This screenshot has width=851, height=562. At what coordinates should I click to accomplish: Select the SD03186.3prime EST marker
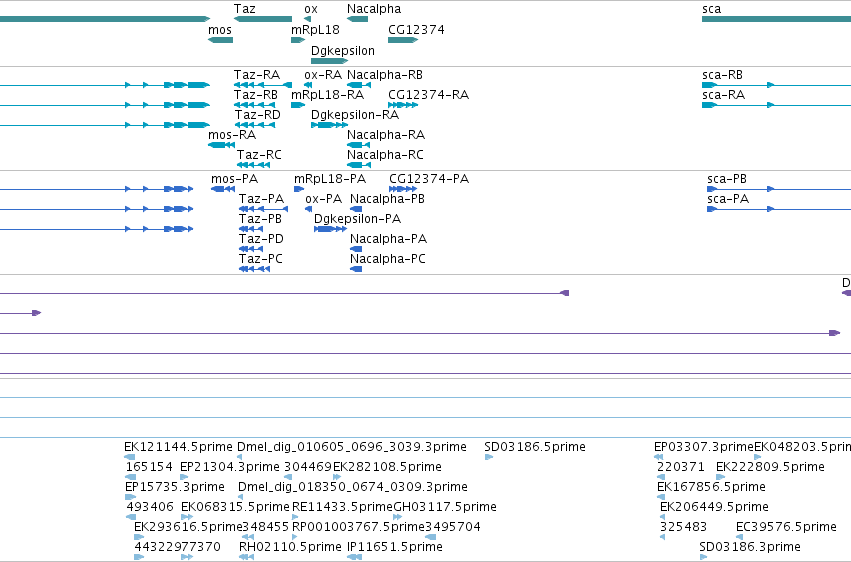tap(703, 557)
